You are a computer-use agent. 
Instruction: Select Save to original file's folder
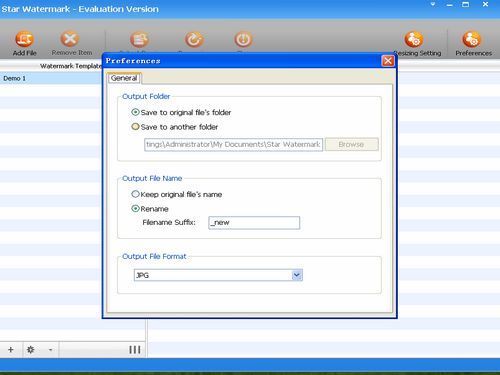[x=181, y=112]
